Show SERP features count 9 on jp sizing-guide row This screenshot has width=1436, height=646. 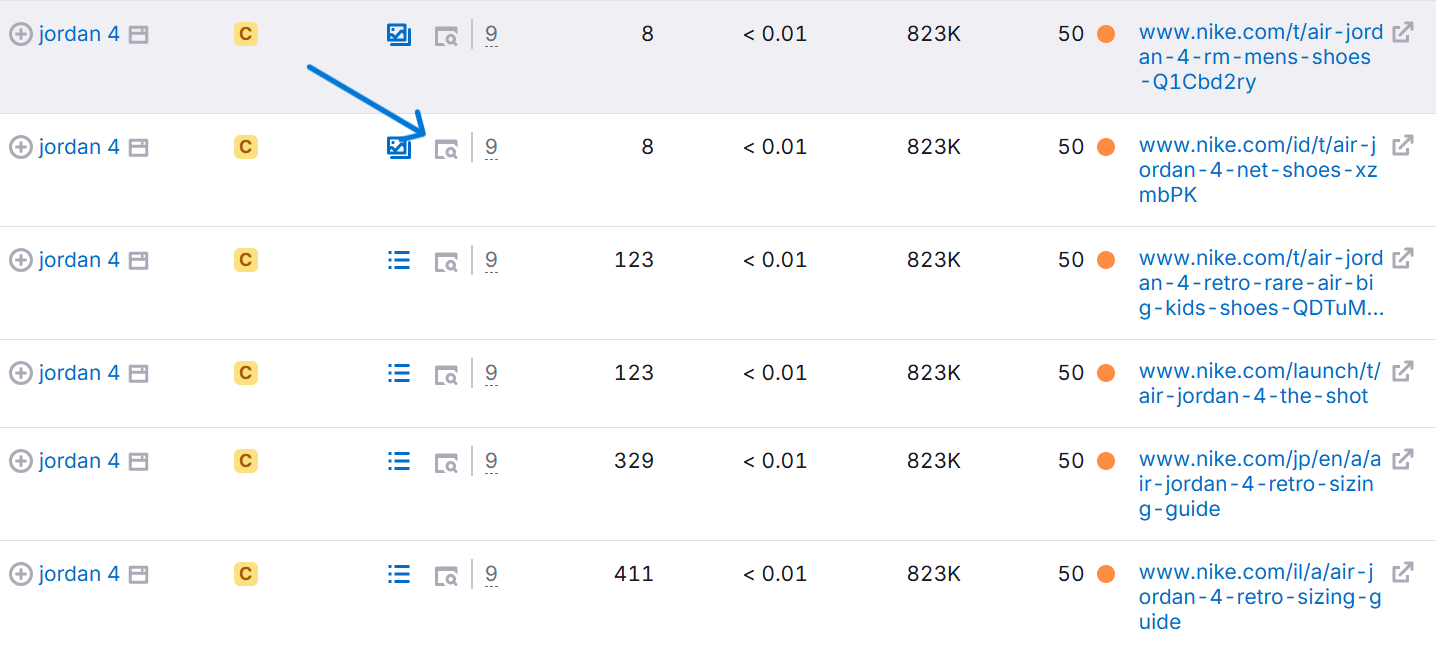(491, 461)
